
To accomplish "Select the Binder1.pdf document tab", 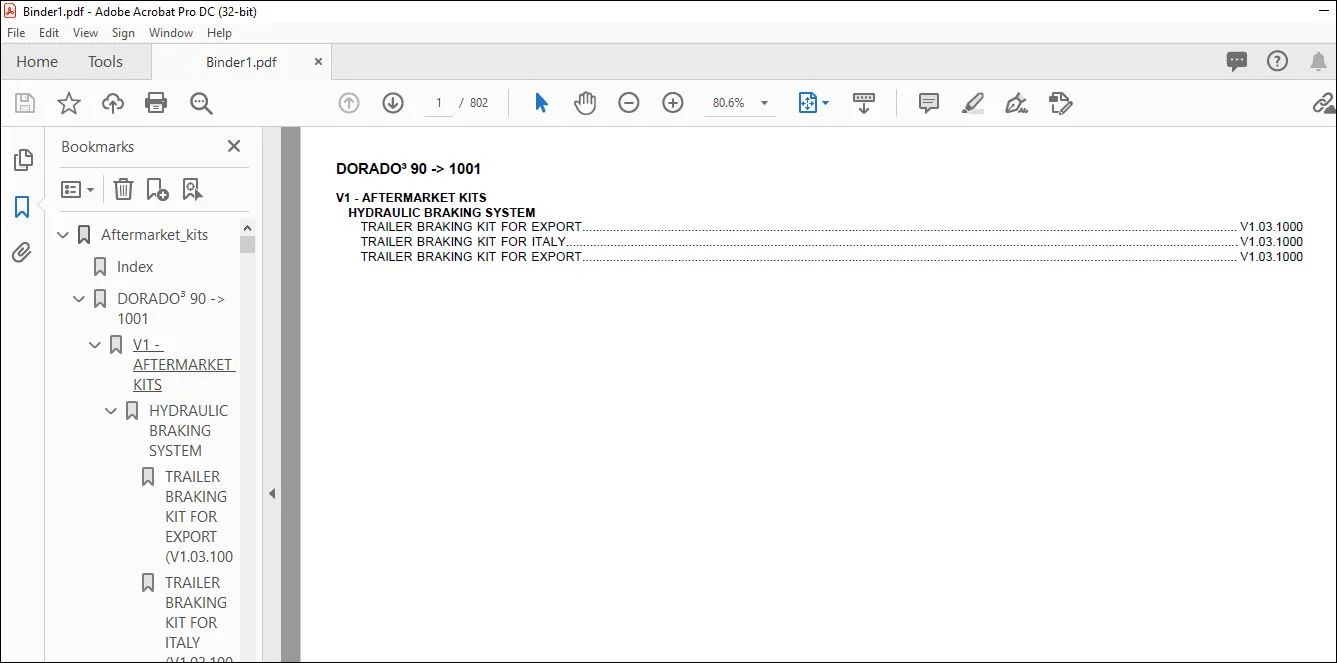I will 241,62.
